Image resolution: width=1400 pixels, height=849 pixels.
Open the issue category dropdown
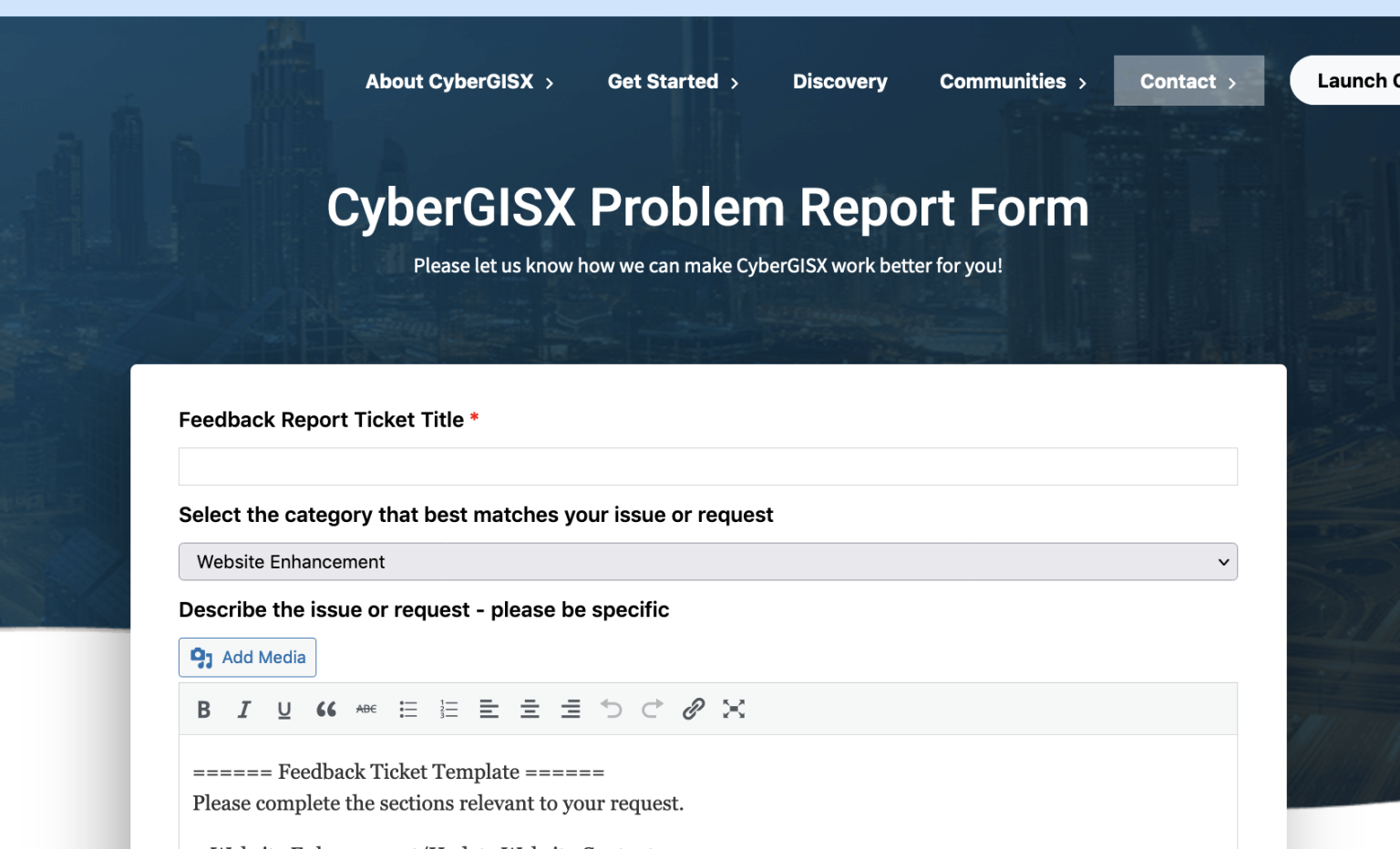click(707, 561)
